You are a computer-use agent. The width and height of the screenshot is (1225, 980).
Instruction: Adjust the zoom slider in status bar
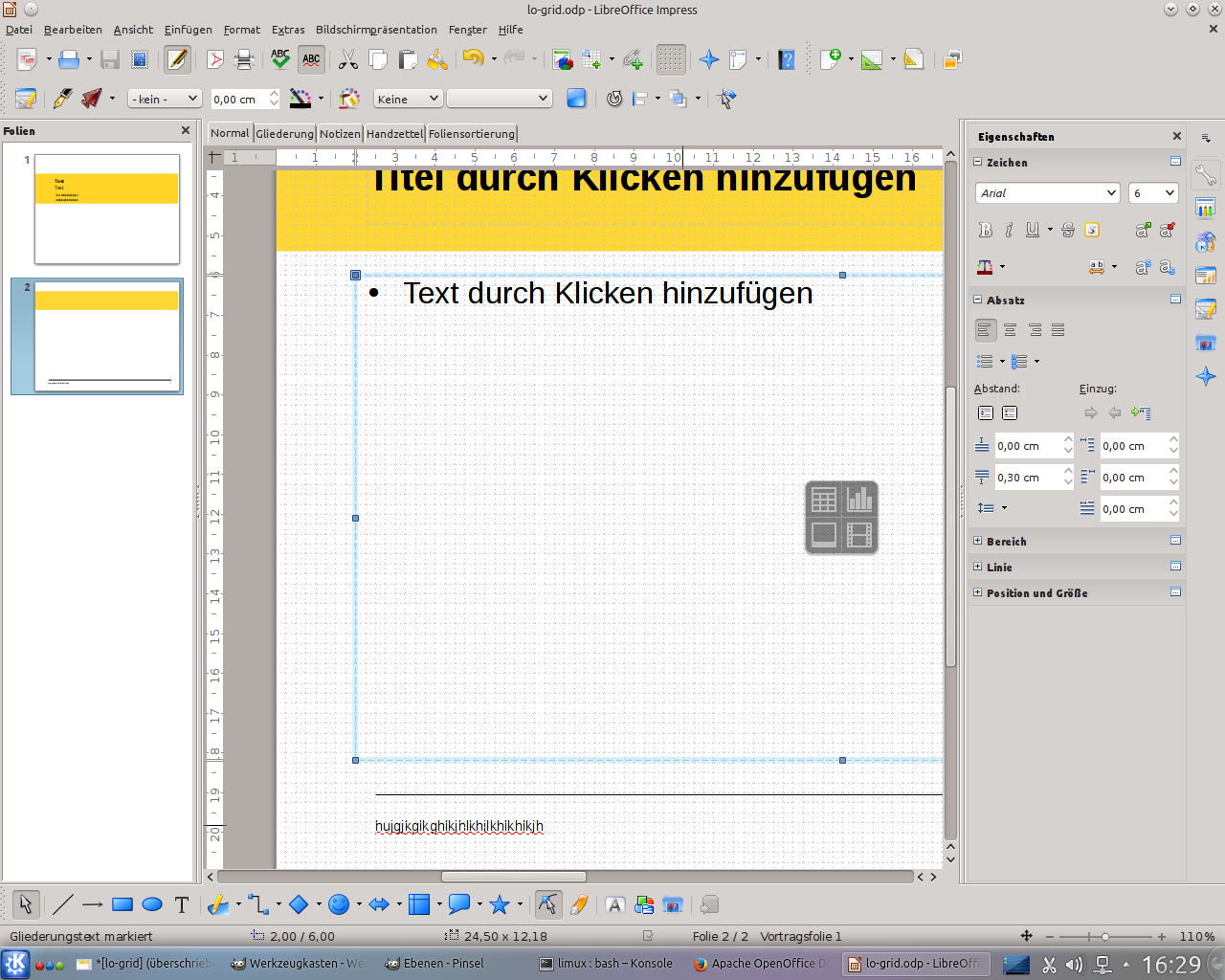coord(1105,937)
